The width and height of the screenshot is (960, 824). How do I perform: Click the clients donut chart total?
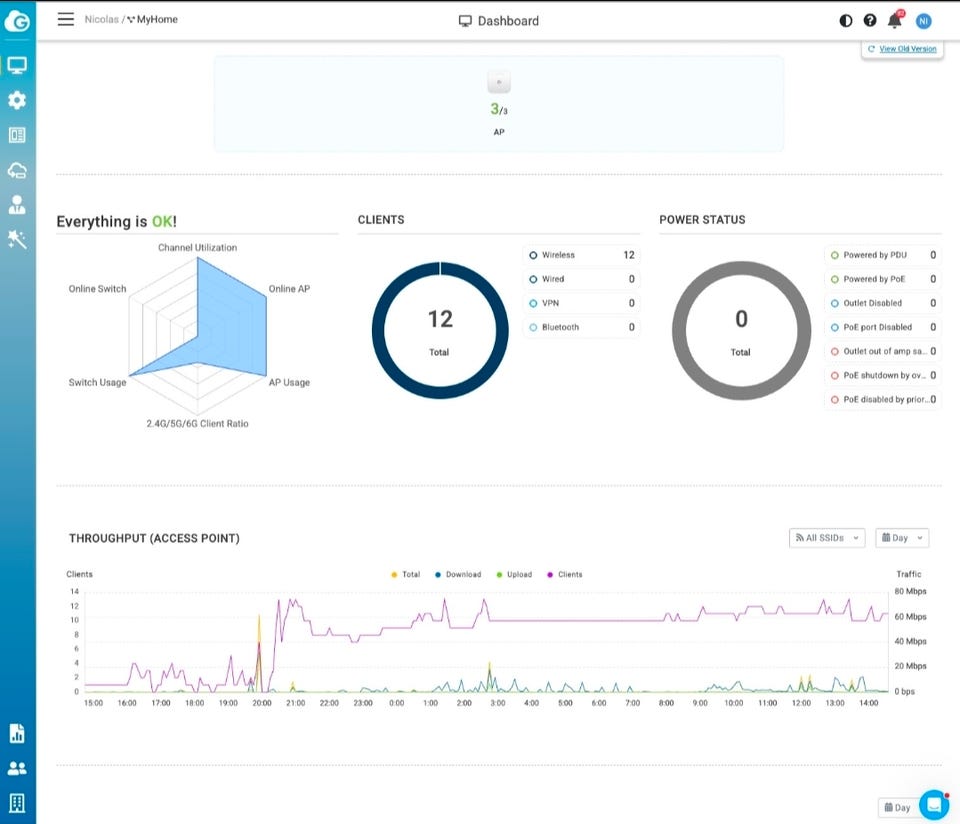pyautogui.click(x=440, y=331)
